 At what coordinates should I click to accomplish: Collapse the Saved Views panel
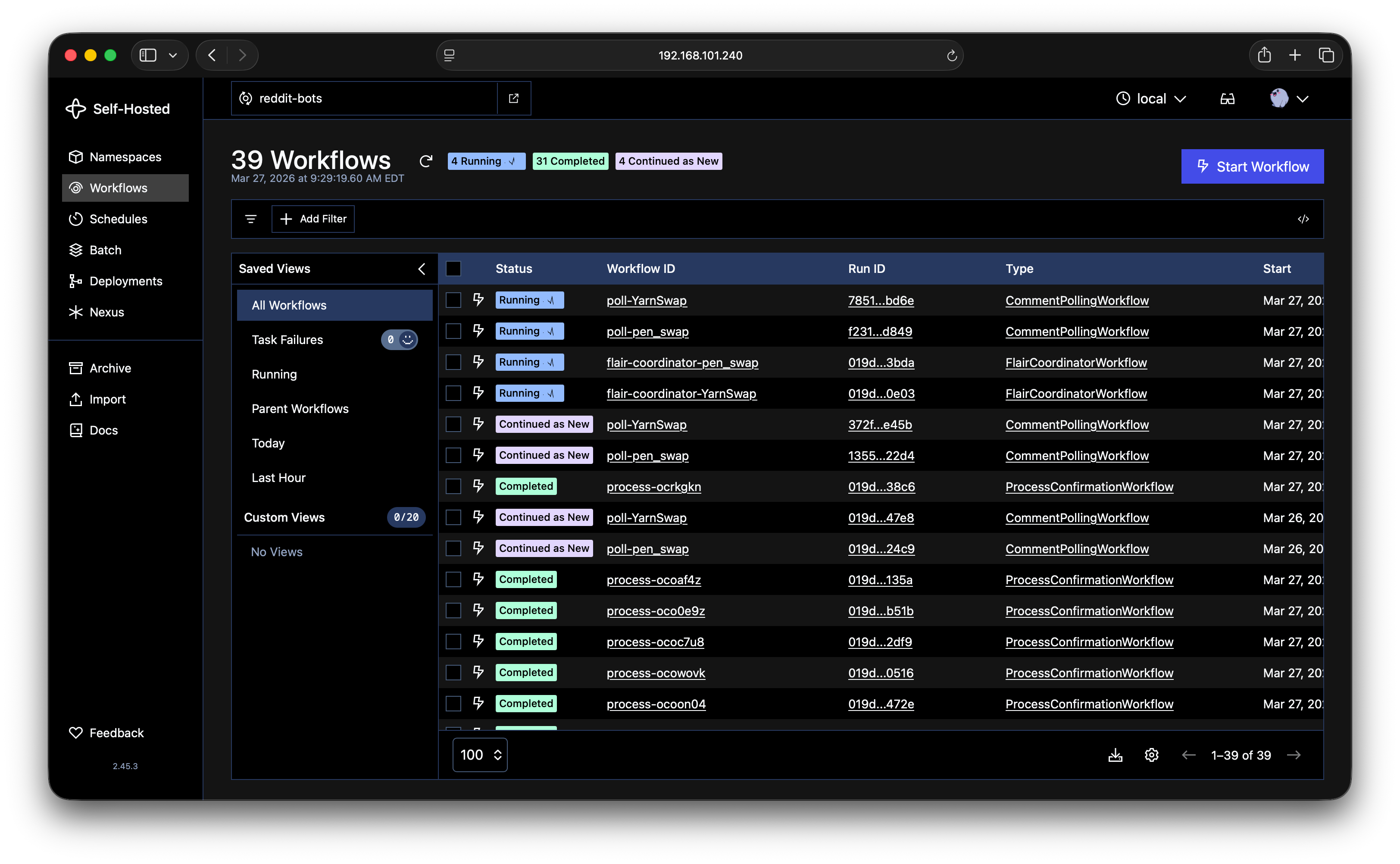point(422,269)
